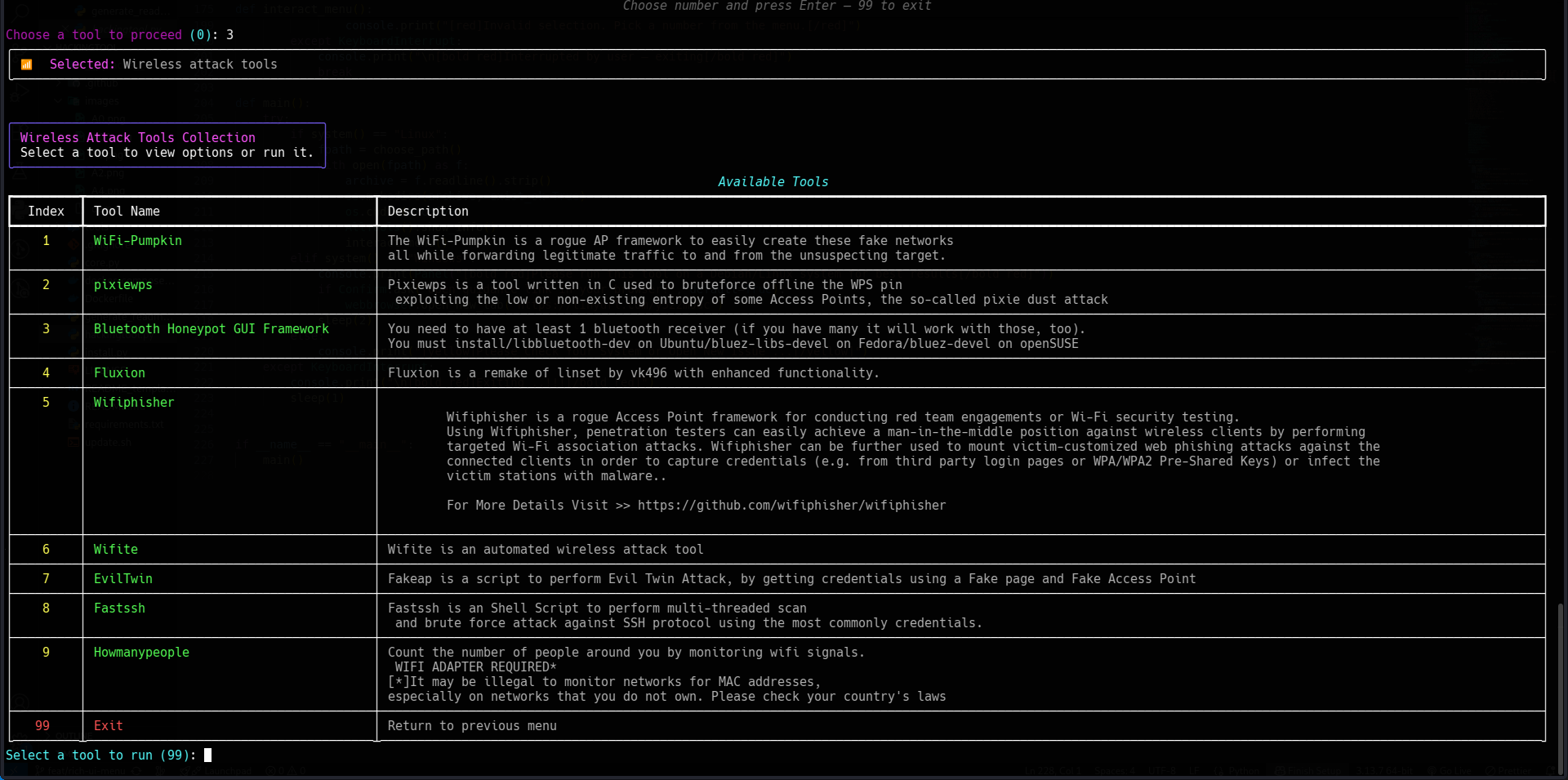1568x780 pixels.
Task: Click the Bluetooth Honeypot GUI Framework name
Action: tap(211, 329)
